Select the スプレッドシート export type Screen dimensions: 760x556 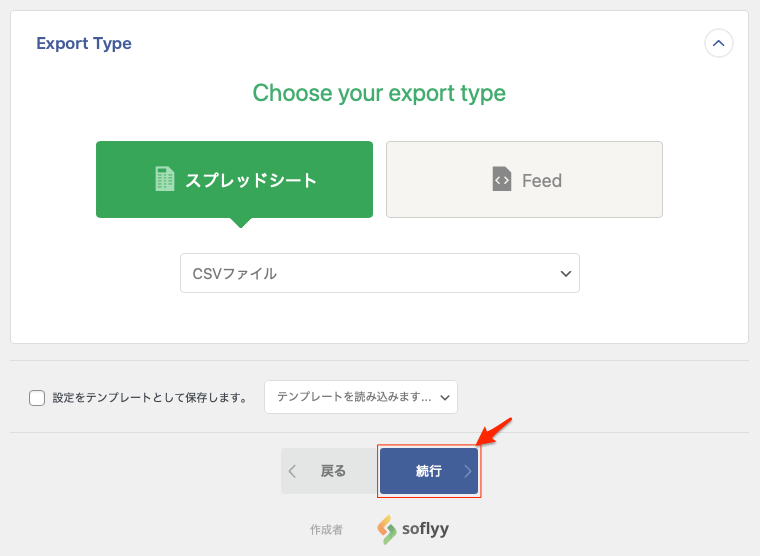coord(234,180)
